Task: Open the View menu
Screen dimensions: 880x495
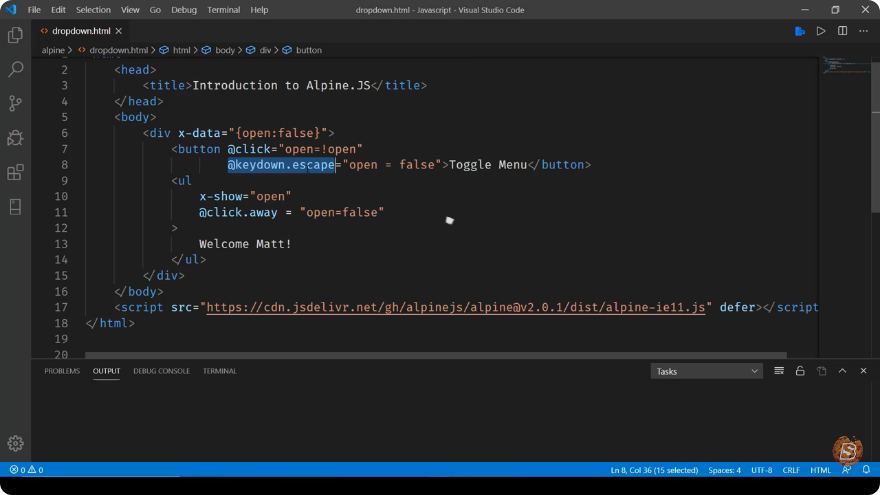Action: coord(130,10)
